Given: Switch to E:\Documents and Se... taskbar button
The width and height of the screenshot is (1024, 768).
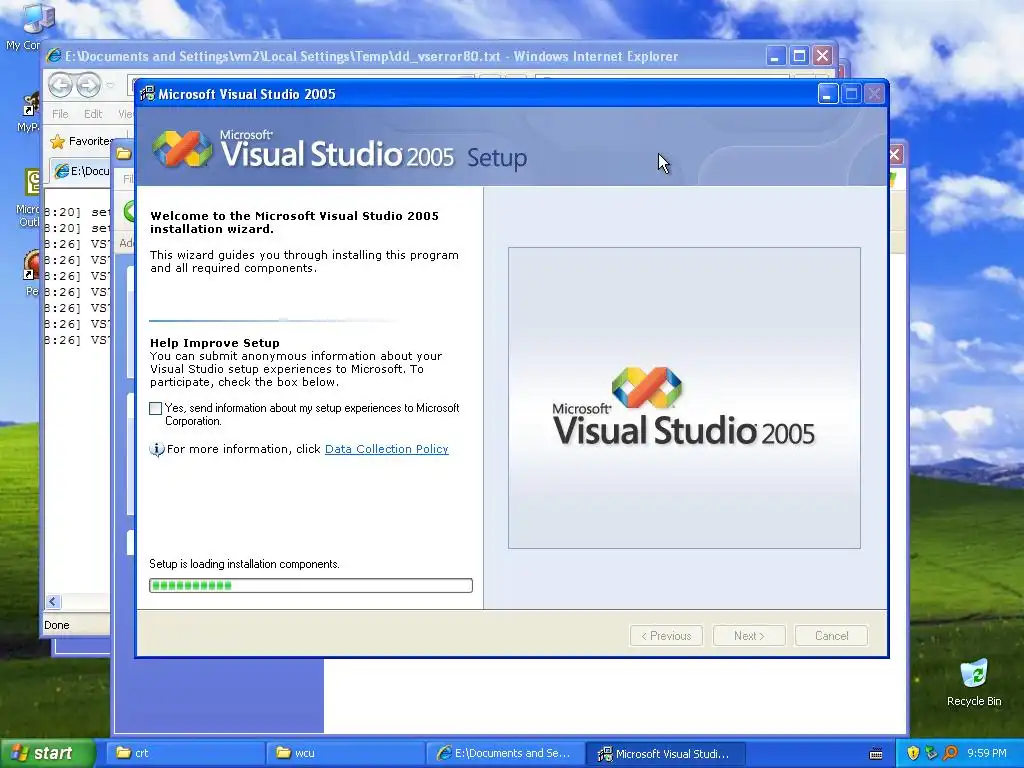Looking at the screenshot, I should click(505, 754).
